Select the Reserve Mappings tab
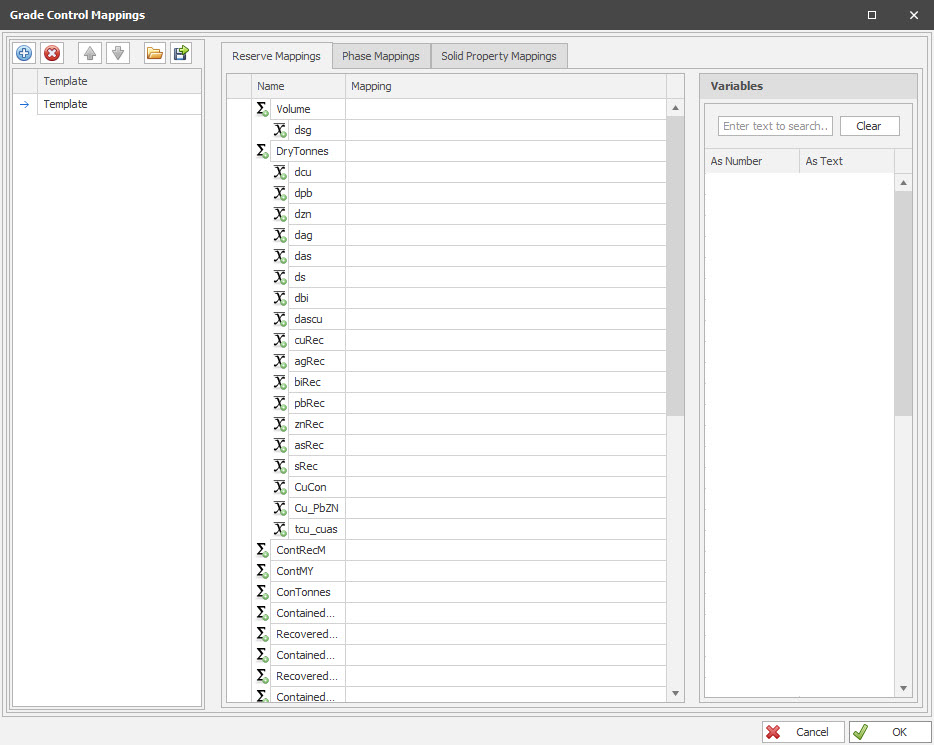Image resolution: width=934 pixels, height=745 pixels. (x=276, y=56)
